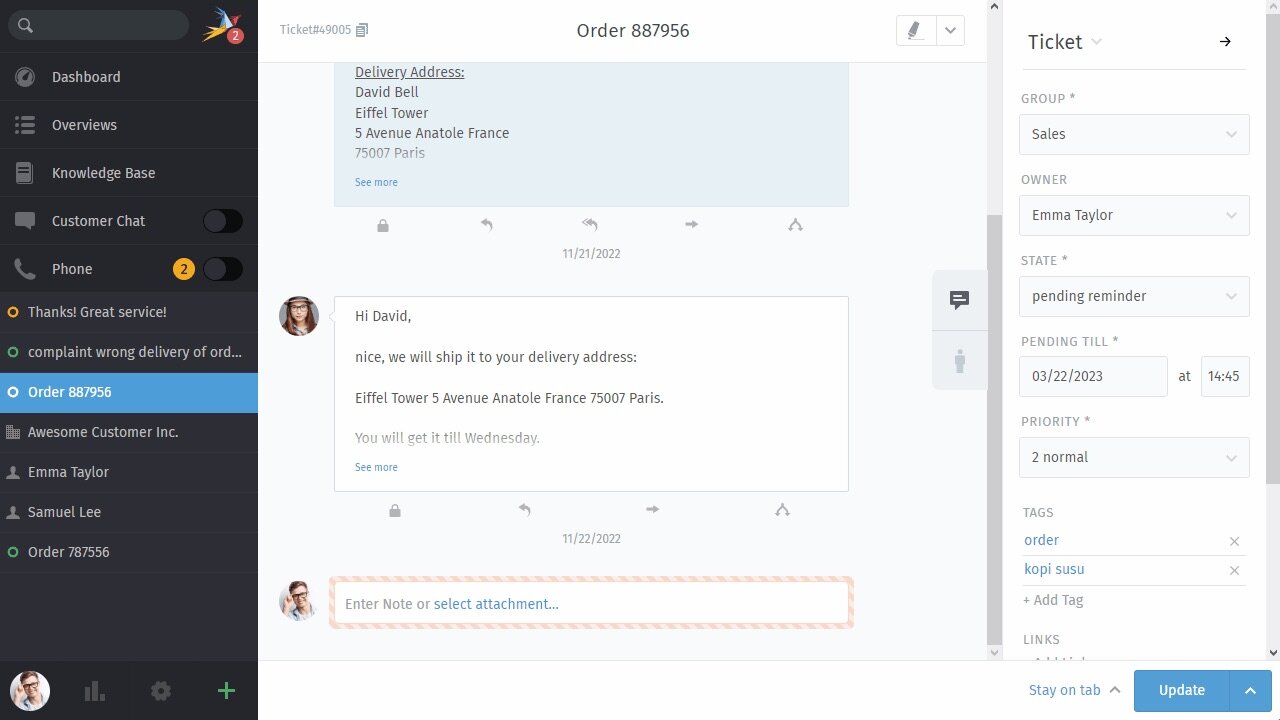Forward the 11/21/2022 article
Screen dimensions: 1280x720
[691, 225]
